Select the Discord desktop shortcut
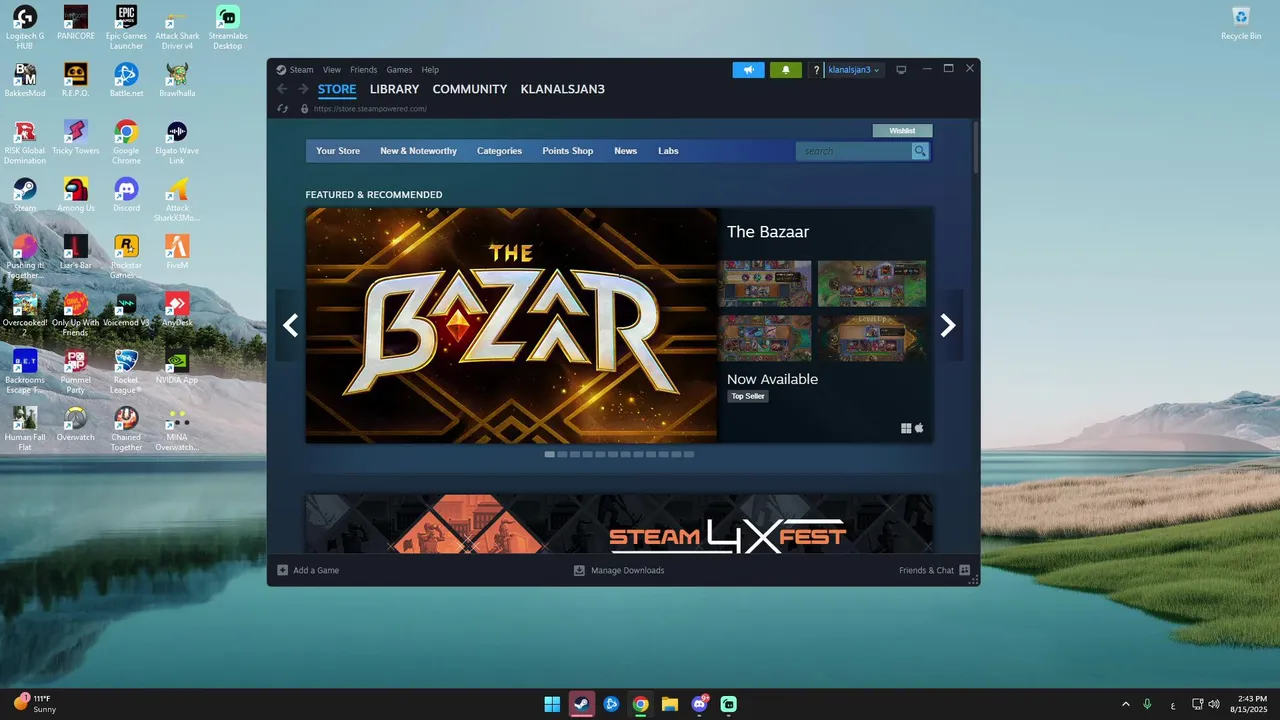1280x720 pixels. click(x=126, y=195)
